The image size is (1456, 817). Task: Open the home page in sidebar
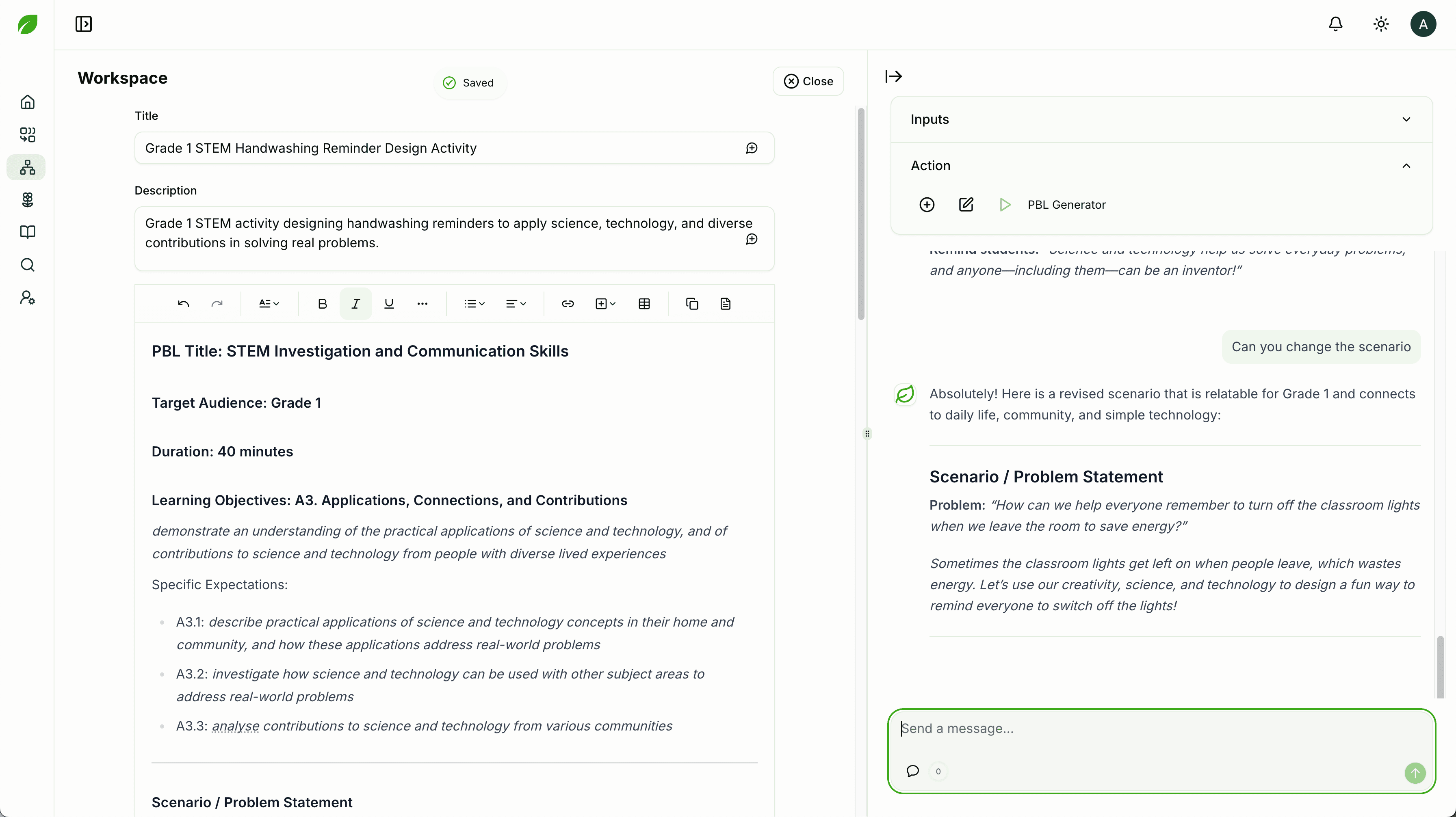point(27,102)
